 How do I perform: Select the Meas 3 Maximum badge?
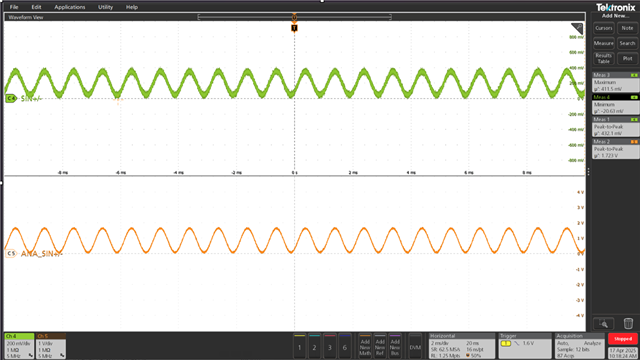(x=615, y=82)
